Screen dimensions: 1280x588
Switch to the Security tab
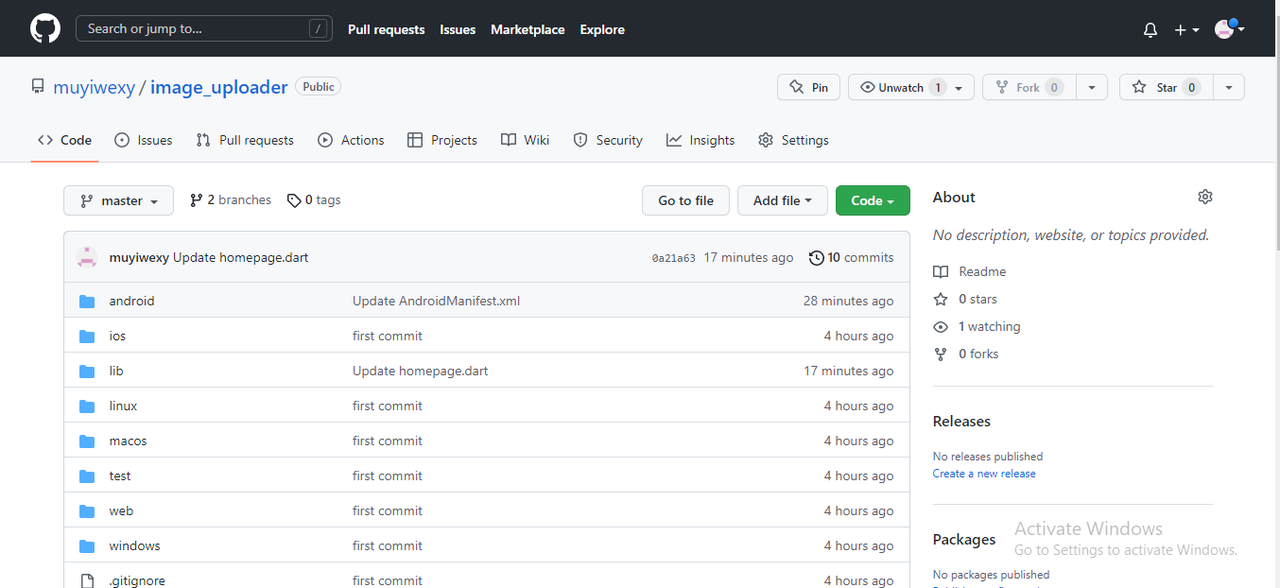608,140
